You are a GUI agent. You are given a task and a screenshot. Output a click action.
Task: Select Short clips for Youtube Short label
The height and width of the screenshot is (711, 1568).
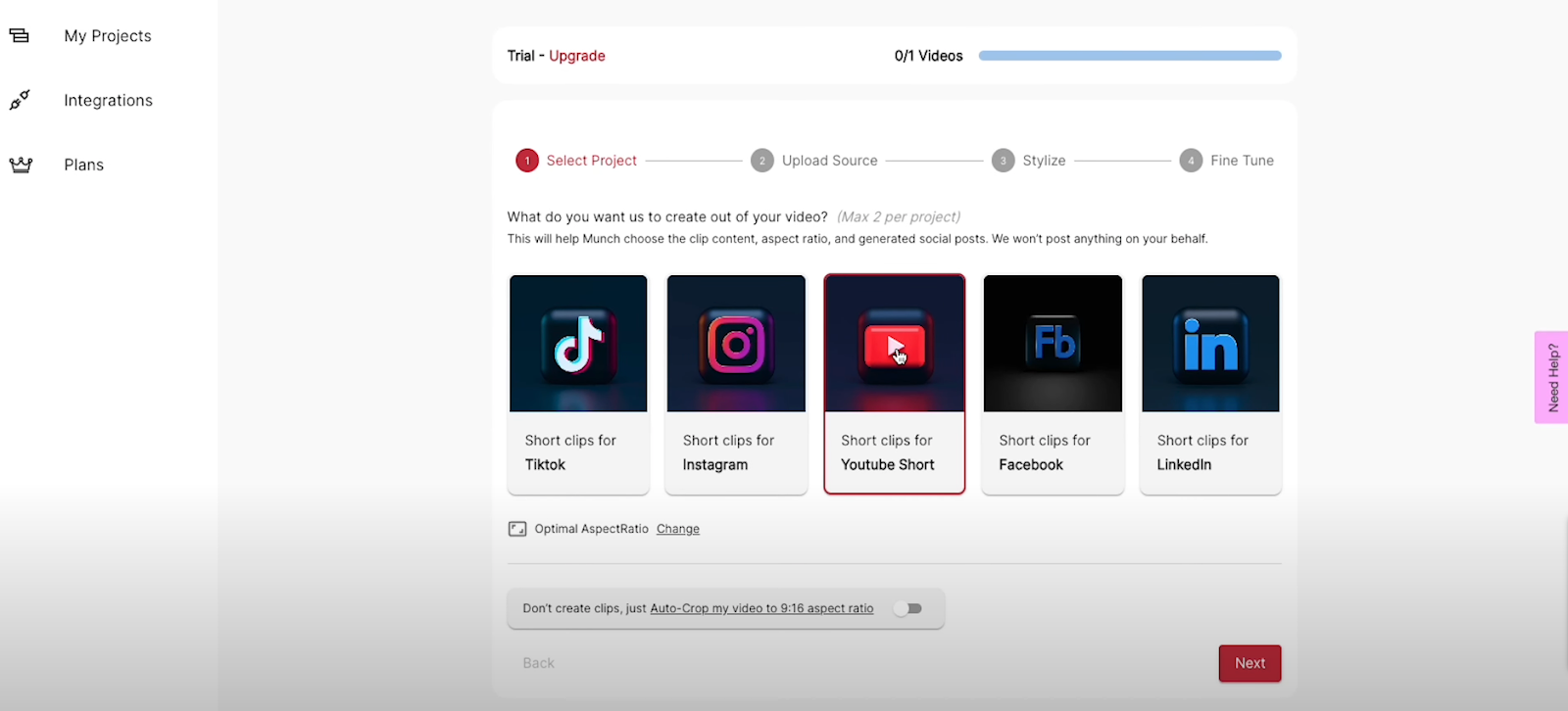click(888, 452)
